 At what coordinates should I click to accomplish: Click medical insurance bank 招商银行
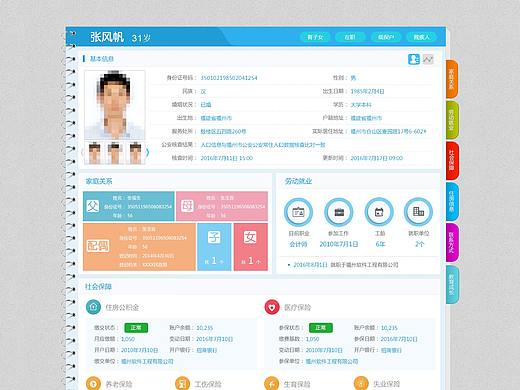391,350
